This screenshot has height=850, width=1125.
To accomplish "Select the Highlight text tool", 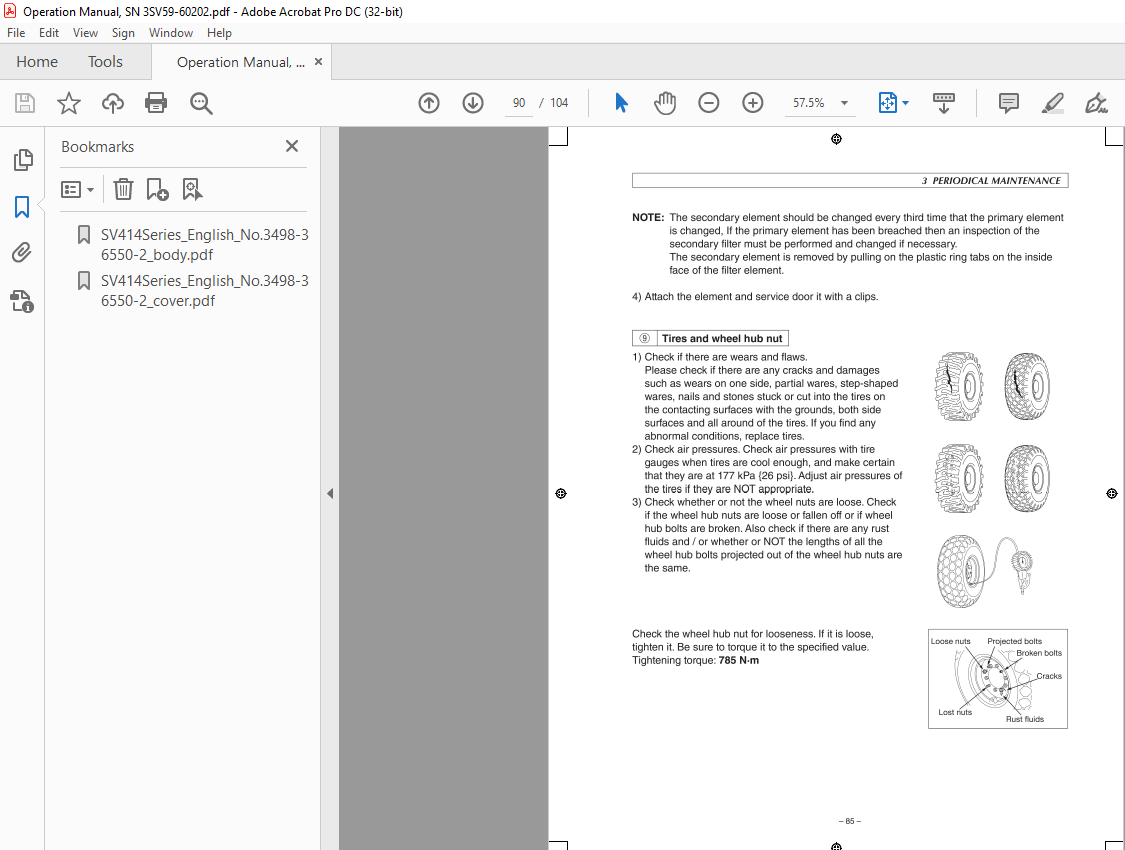I will pos(1053,103).
